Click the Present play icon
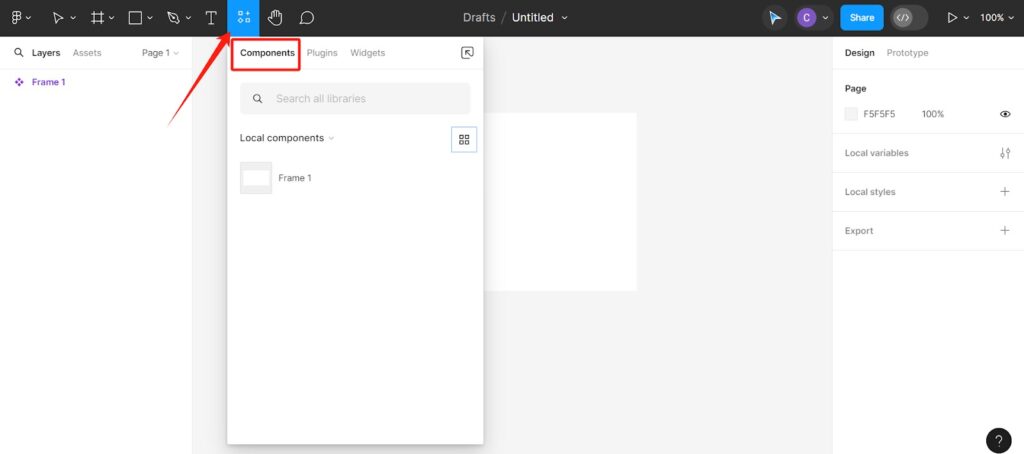This screenshot has width=1024, height=454. (x=952, y=18)
